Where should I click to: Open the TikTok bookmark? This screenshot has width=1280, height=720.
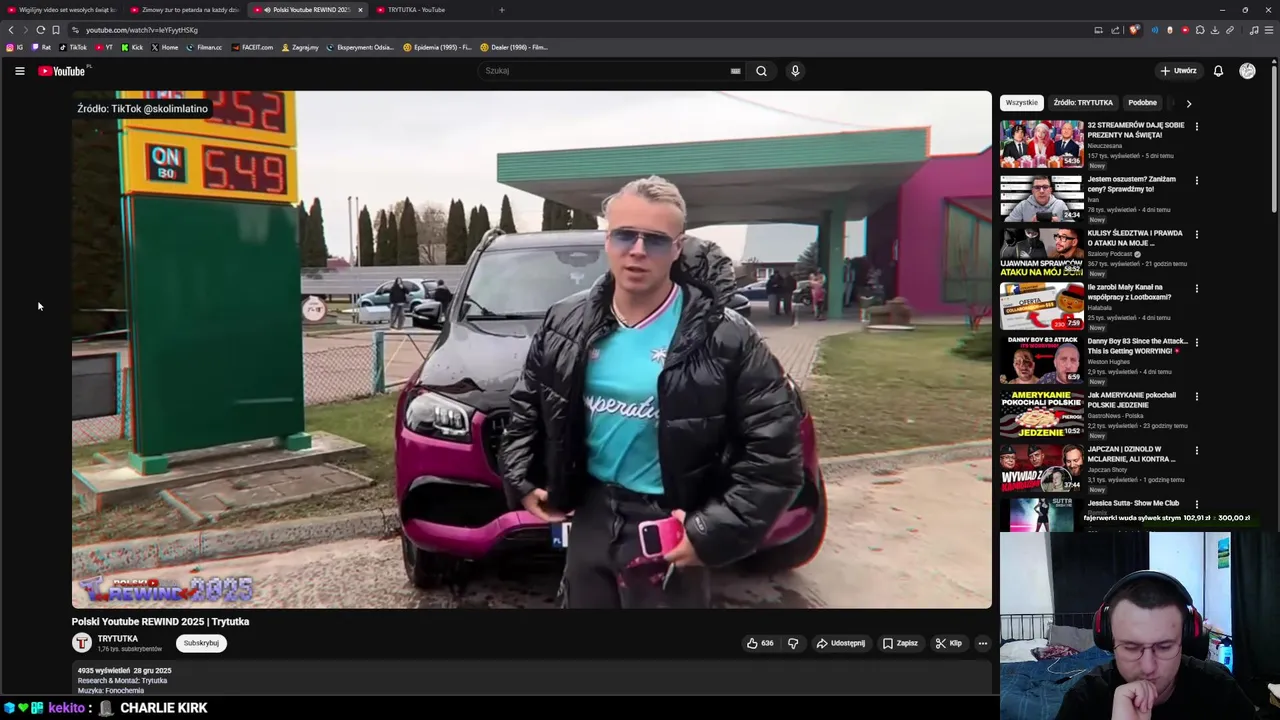(73, 47)
